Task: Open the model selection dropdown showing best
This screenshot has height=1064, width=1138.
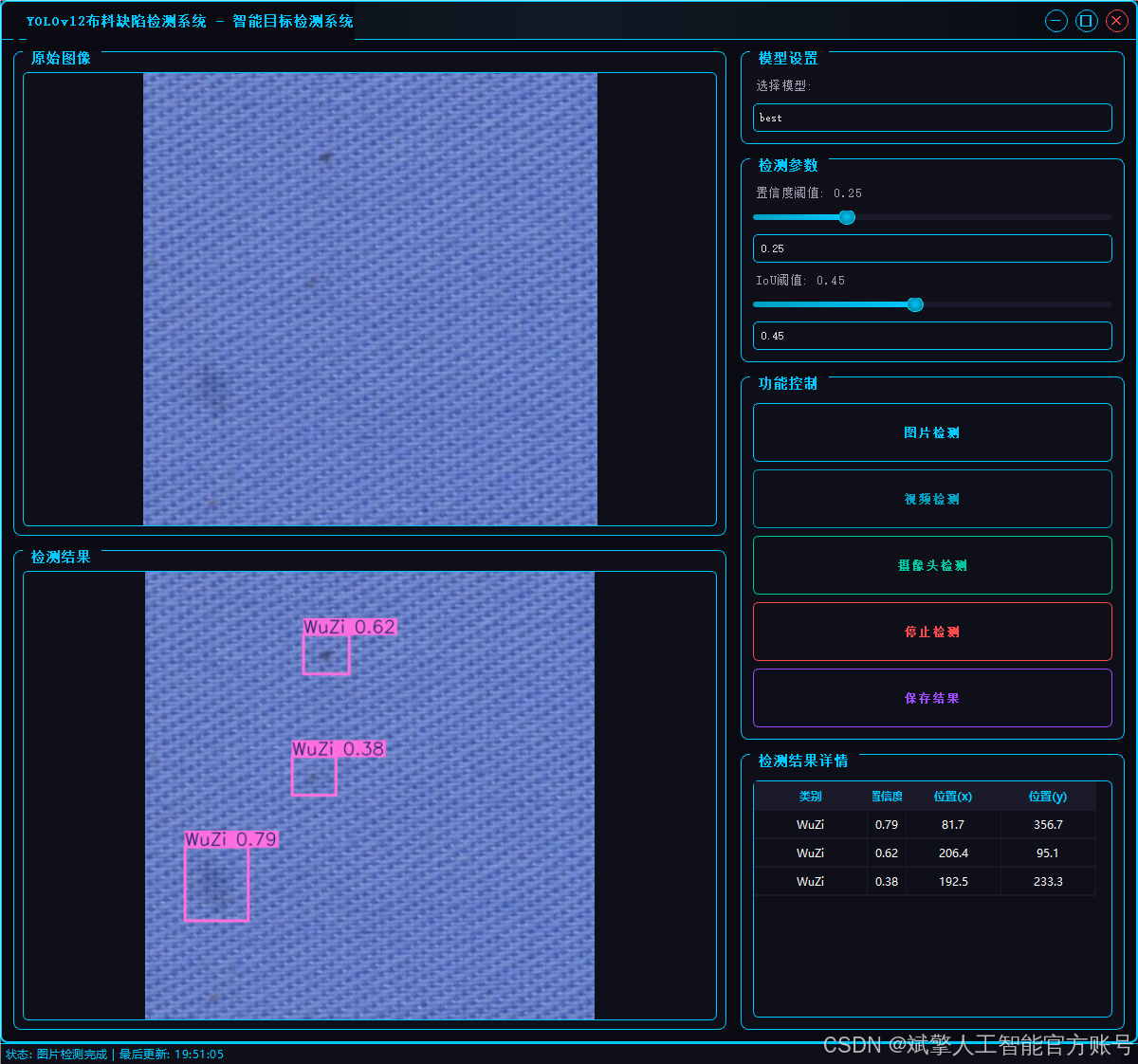Action: [x=932, y=118]
